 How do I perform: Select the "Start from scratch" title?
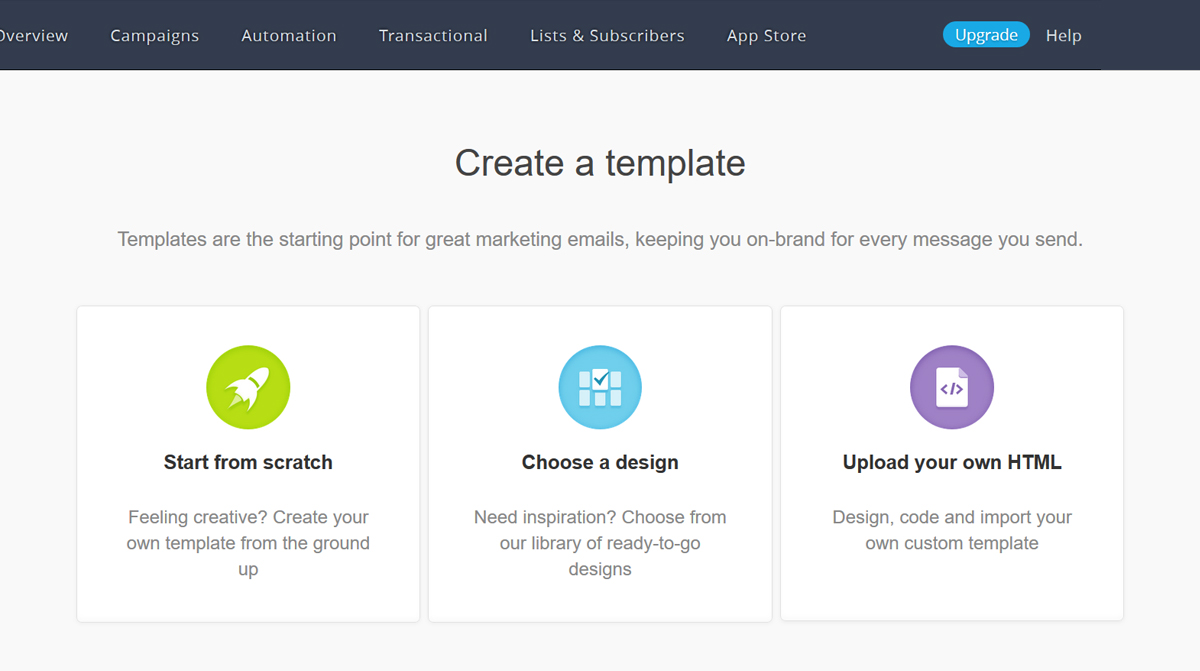tap(248, 462)
